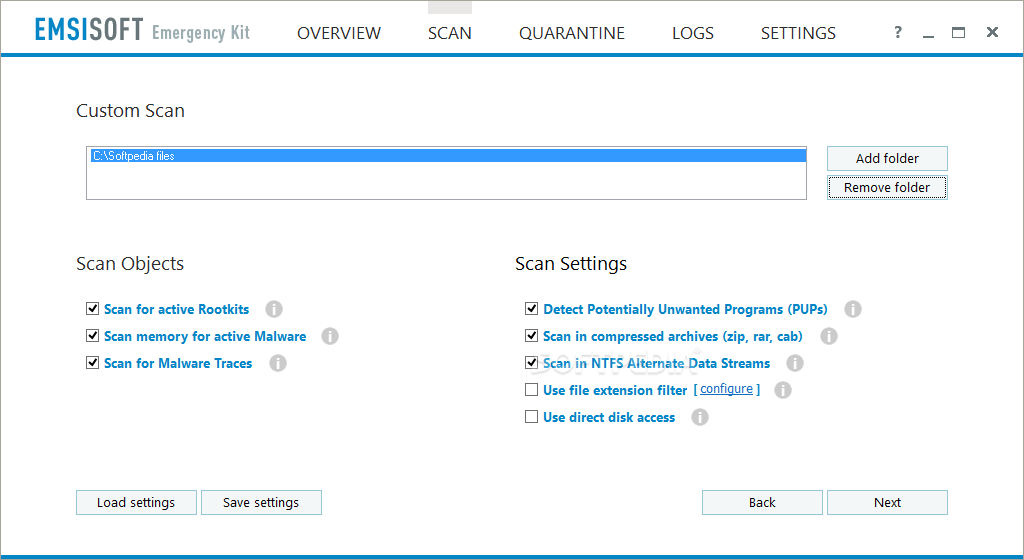Maximize the Emsisoft window

tap(958, 32)
